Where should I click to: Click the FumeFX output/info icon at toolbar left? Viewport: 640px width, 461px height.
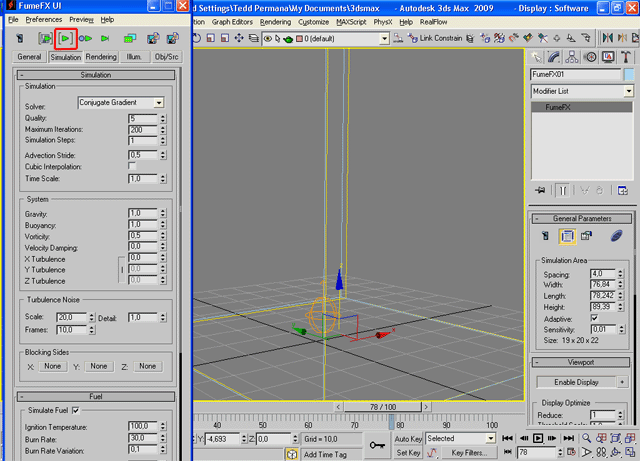pos(20,38)
